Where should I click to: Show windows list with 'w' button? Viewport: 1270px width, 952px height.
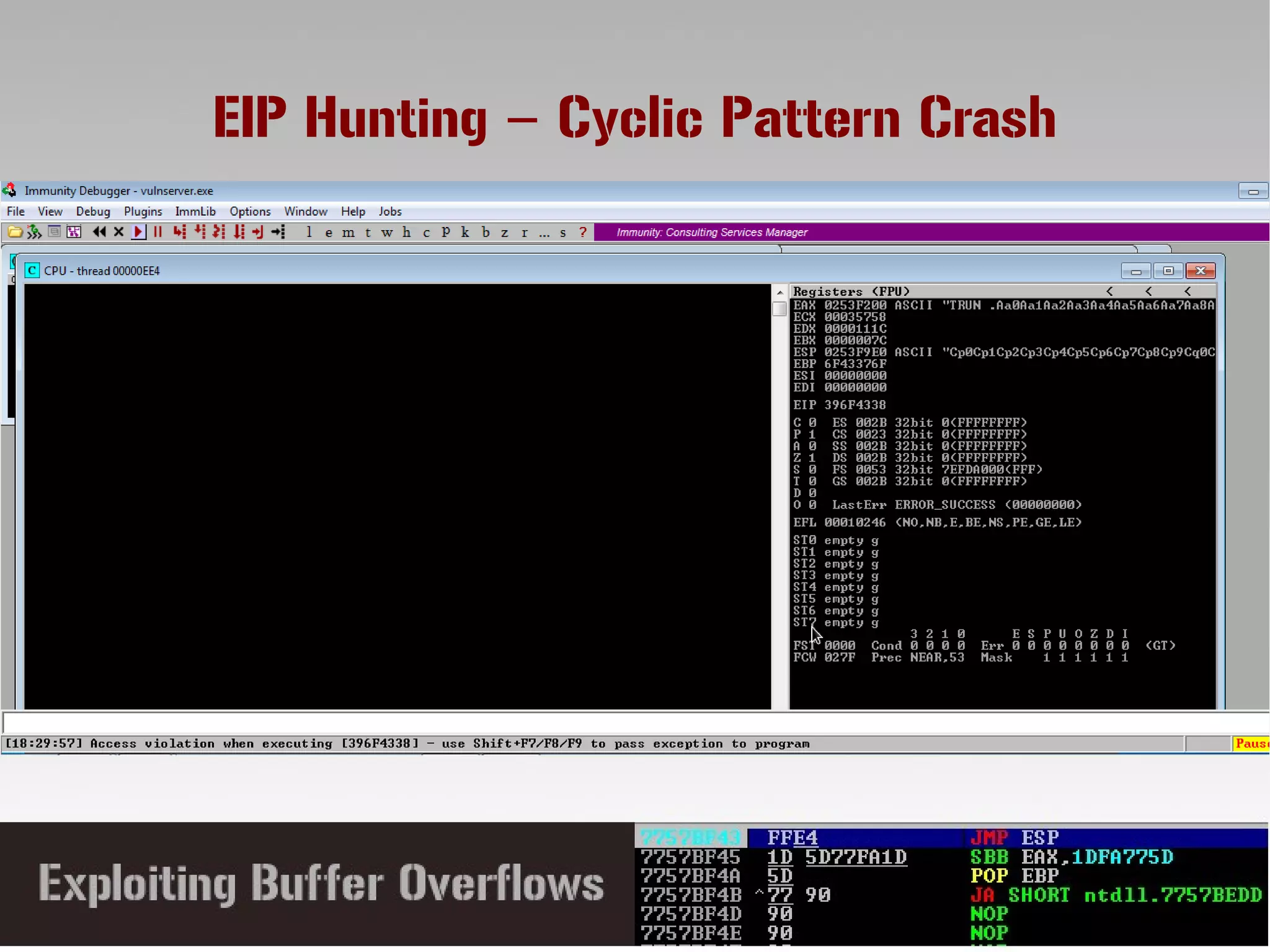[x=387, y=233]
